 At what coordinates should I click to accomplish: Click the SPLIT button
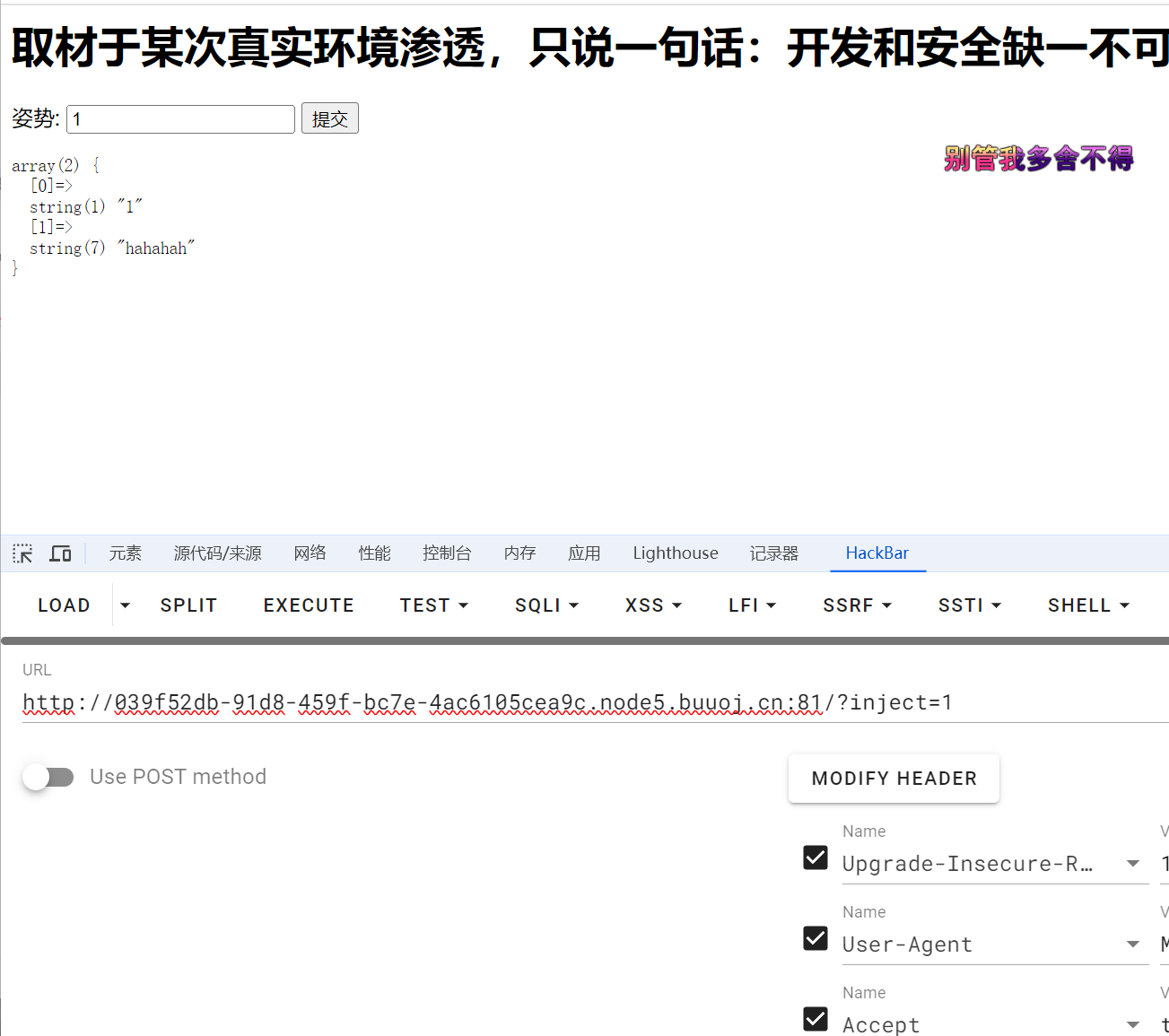click(x=188, y=605)
